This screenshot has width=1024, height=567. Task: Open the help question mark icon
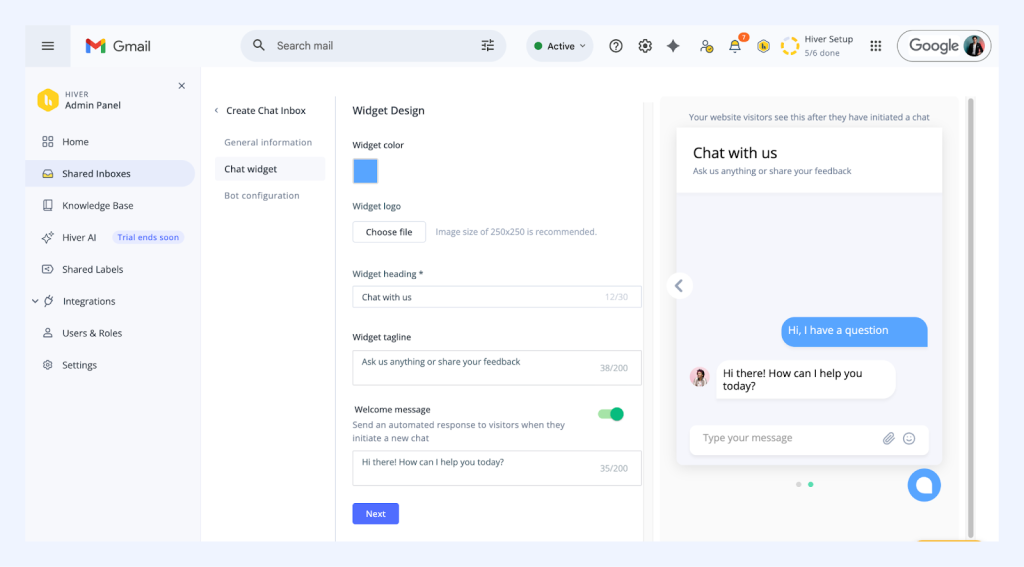point(616,46)
